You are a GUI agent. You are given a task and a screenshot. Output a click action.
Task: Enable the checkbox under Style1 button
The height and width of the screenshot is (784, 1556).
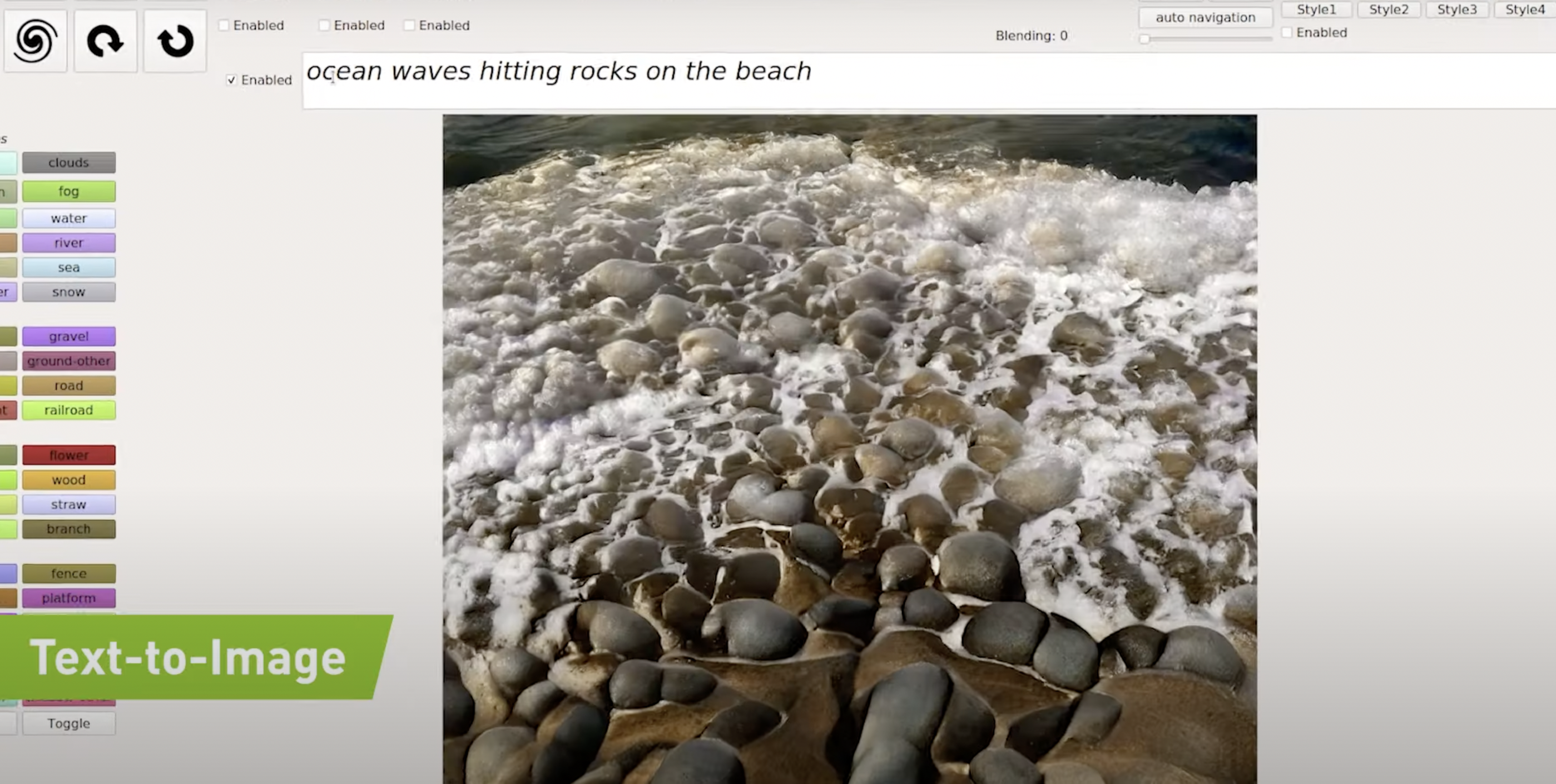[x=1287, y=33]
